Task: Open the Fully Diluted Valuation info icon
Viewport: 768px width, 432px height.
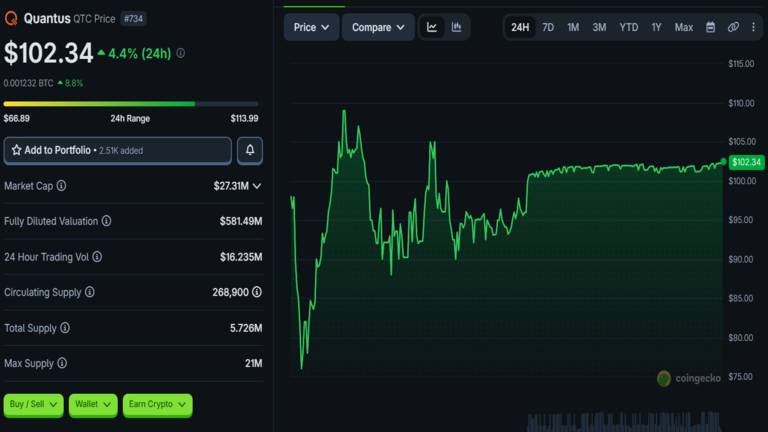Action: pos(106,221)
